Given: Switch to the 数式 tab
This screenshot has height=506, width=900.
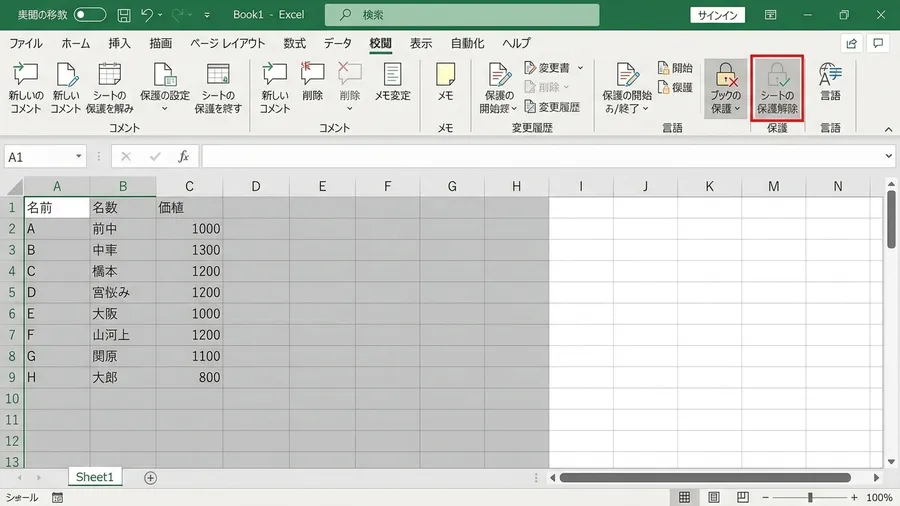Looking at the screenshot, I should coord(294,44).
